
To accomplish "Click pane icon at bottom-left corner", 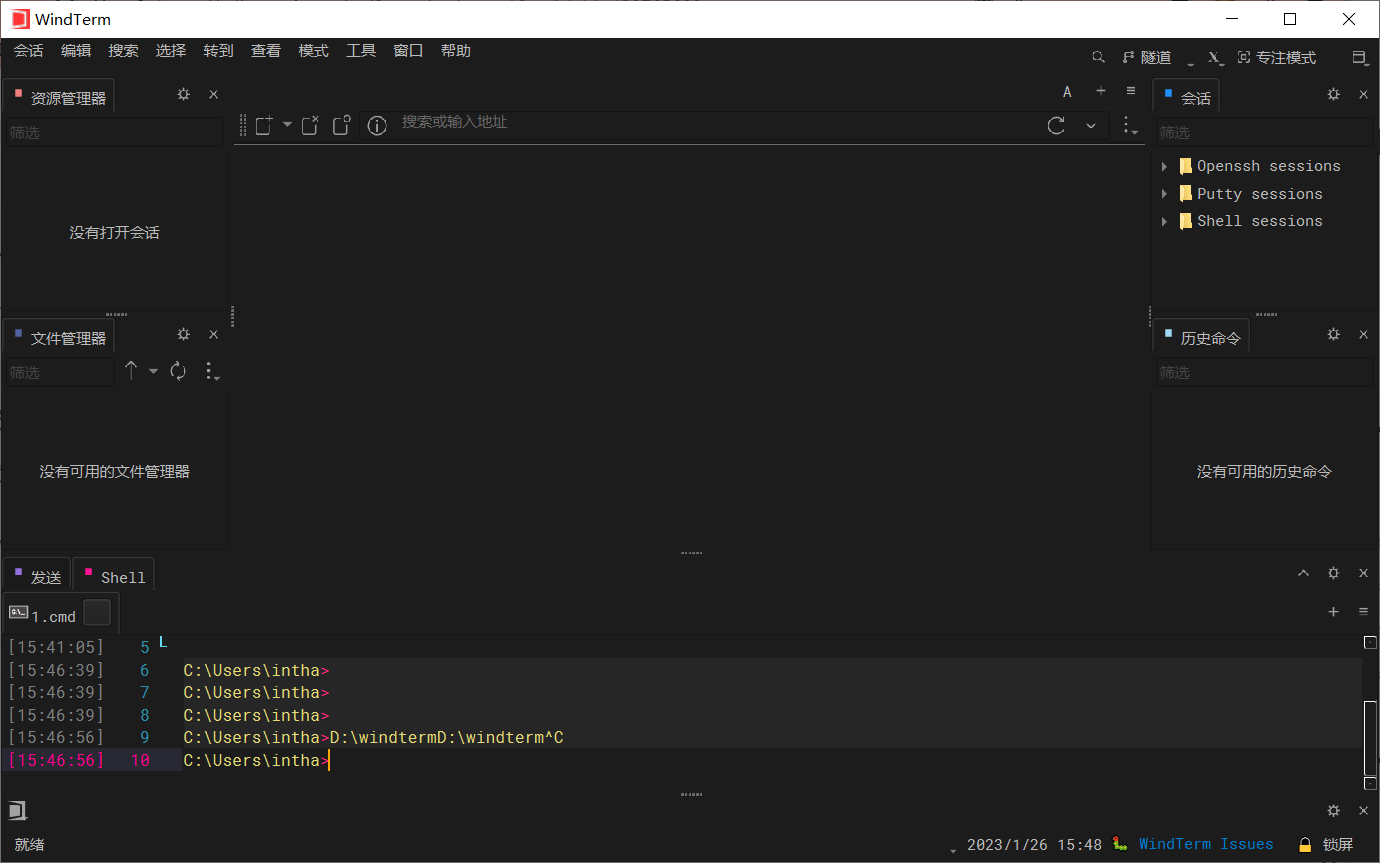I will click(17, 810).
